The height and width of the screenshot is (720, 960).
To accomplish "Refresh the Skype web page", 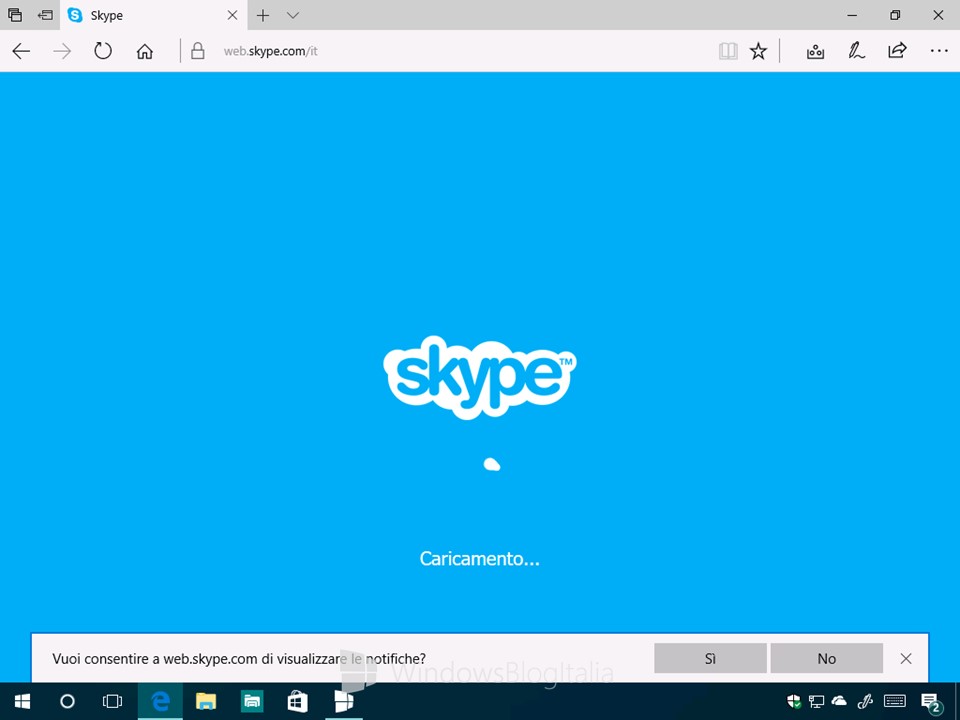I will coord(103,51).
